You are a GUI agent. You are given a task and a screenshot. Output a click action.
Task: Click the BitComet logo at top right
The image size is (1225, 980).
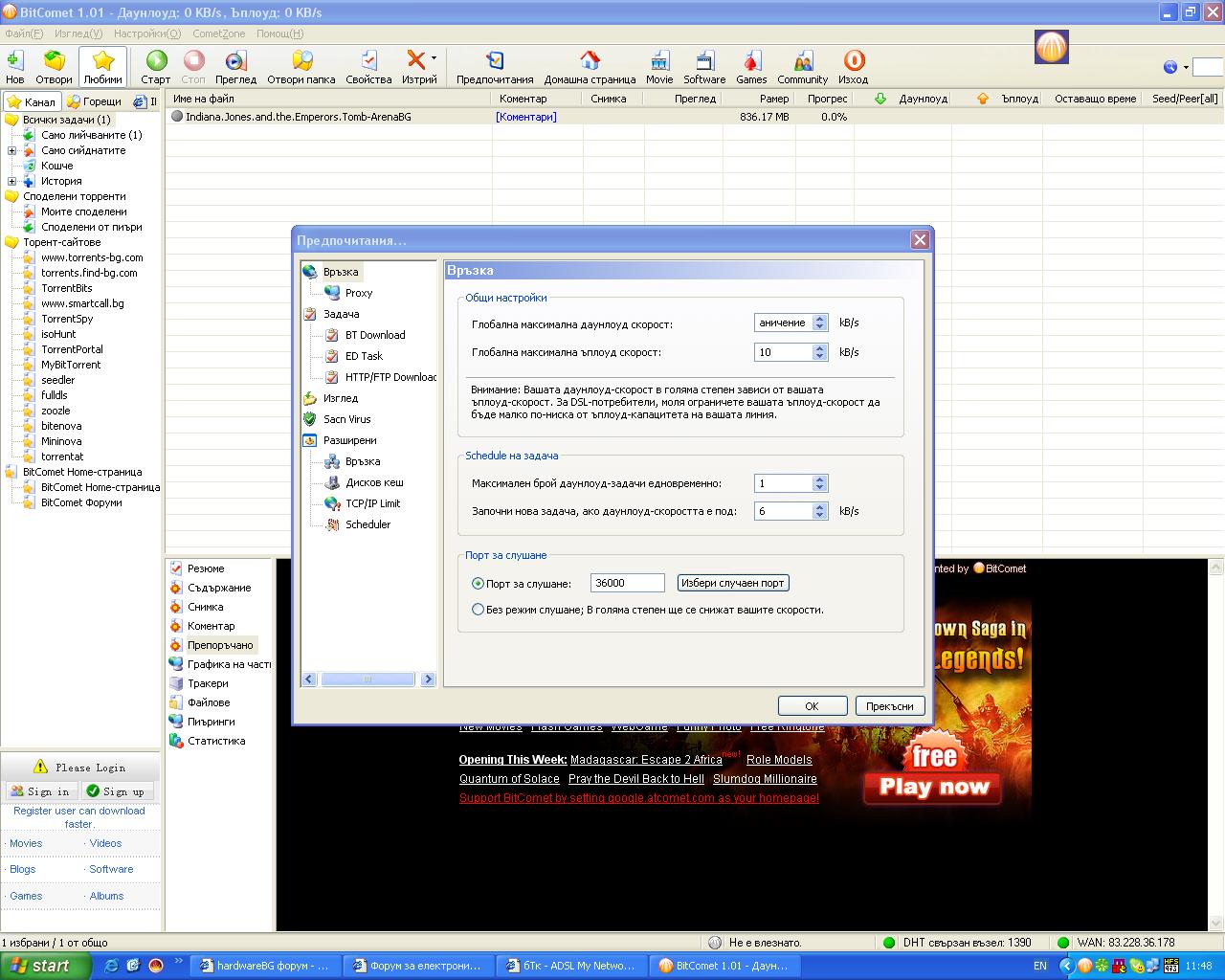pos(1051,46)
